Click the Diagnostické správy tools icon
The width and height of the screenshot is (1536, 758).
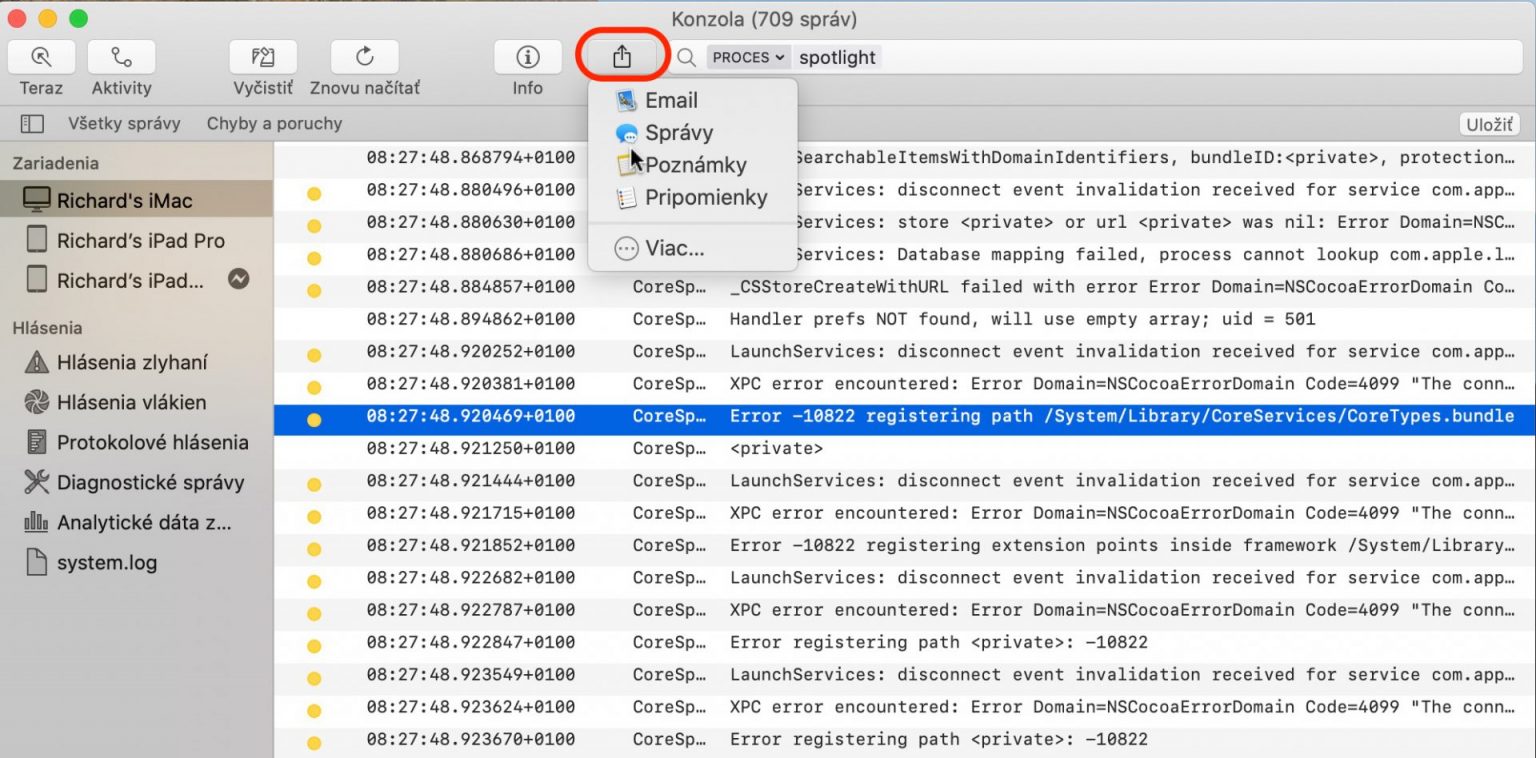(36, 482)
